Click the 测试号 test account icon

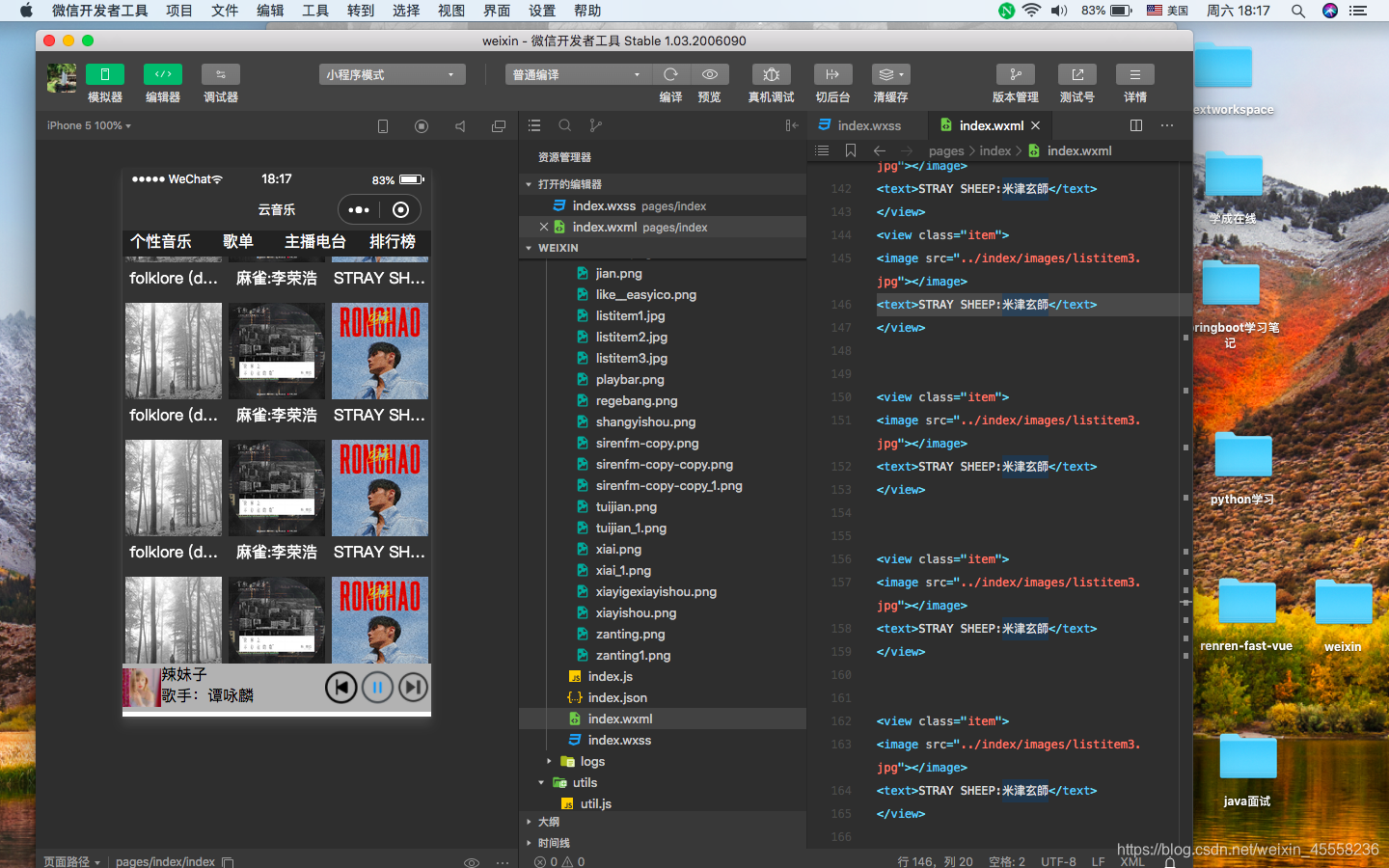[x=1077, y=74]
